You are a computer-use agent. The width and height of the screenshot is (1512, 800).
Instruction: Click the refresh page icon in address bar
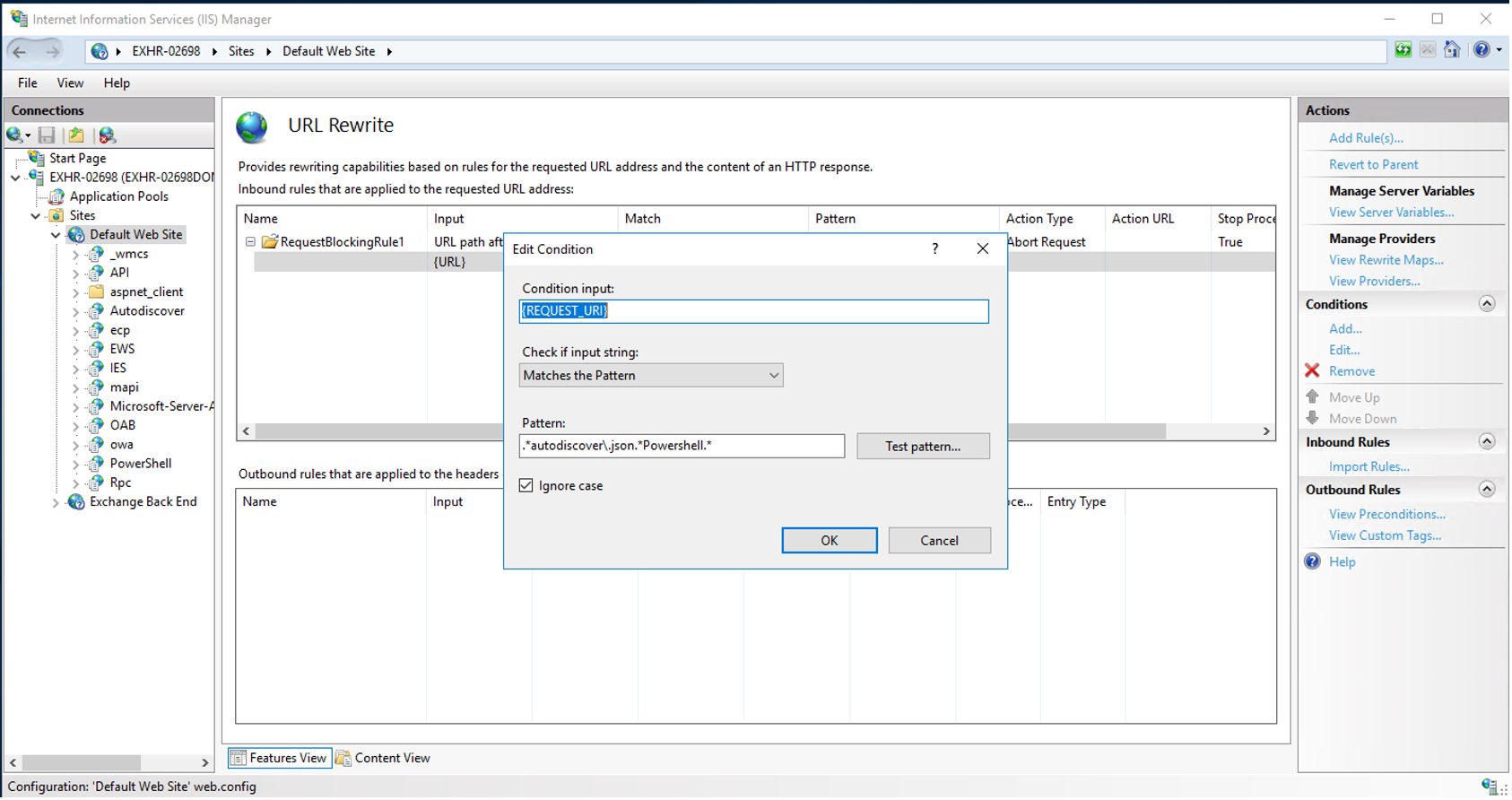[x=1404, y=50]
